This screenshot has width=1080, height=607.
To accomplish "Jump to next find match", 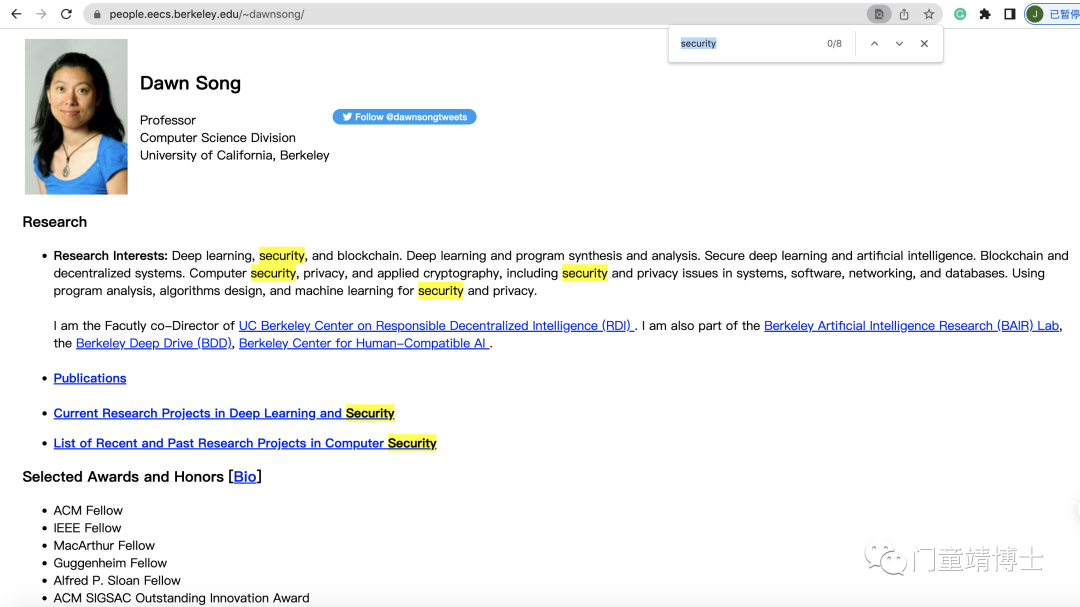I will [899, 43].
